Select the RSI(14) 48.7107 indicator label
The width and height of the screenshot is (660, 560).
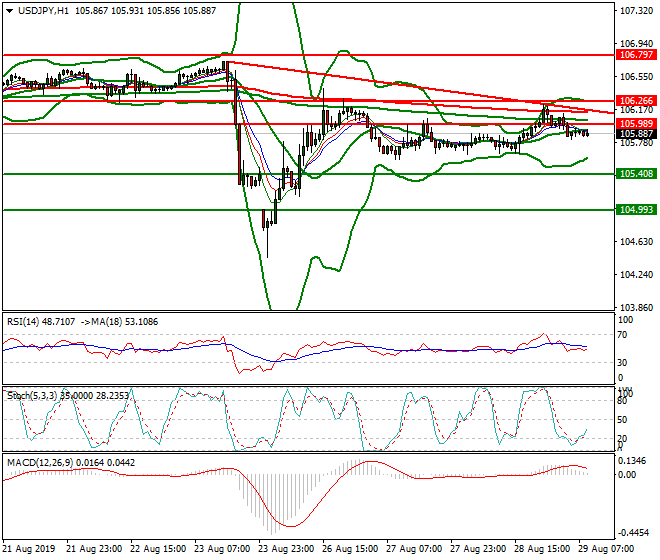(41, 322)
